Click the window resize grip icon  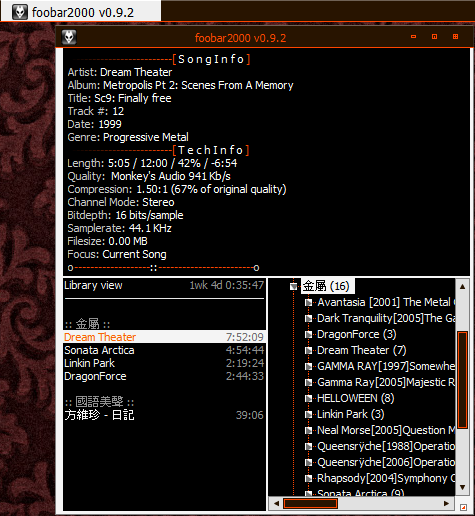tap(463, 507)
